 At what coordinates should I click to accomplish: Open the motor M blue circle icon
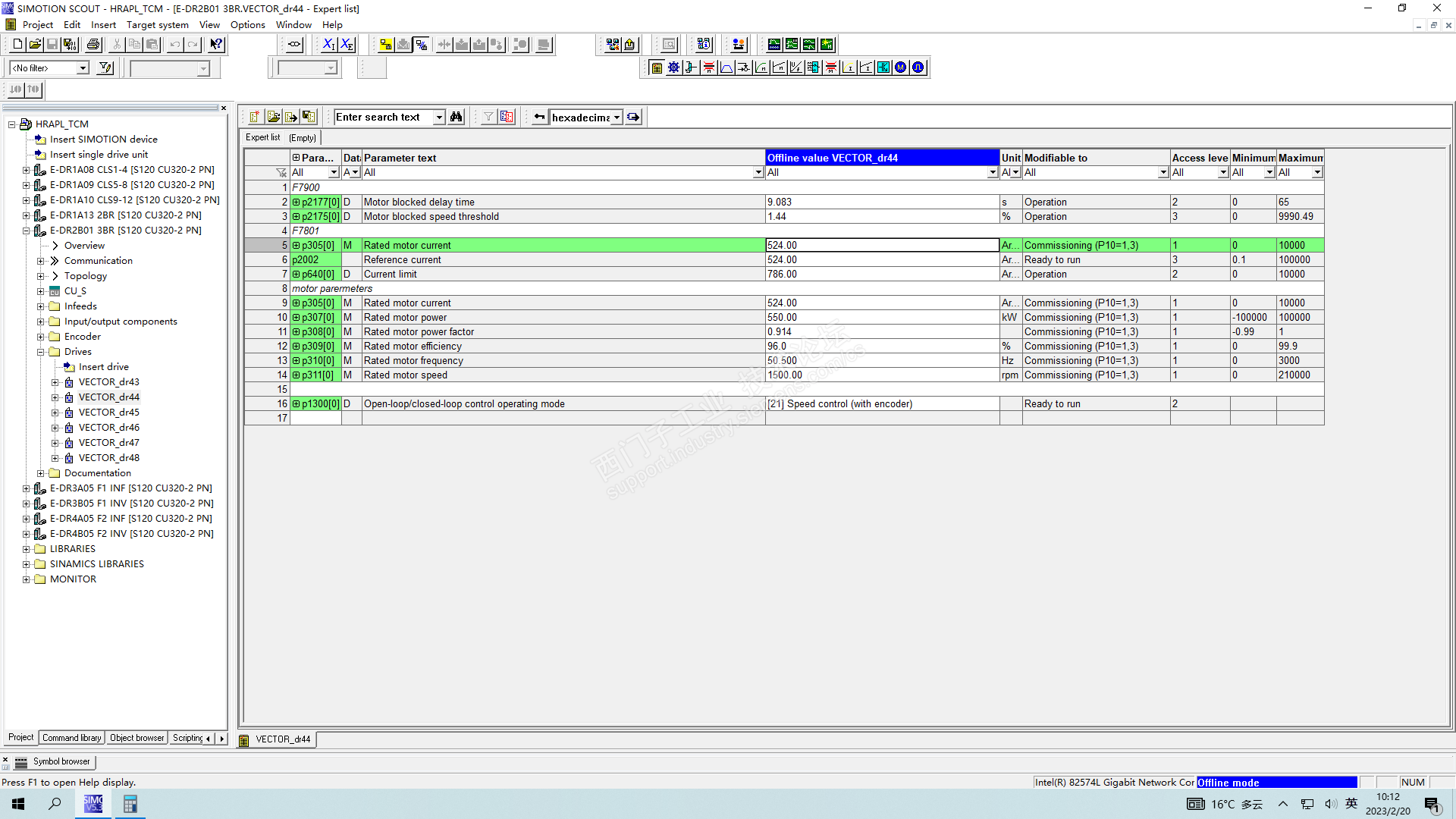pyautogui.click(x=900, y=67)
